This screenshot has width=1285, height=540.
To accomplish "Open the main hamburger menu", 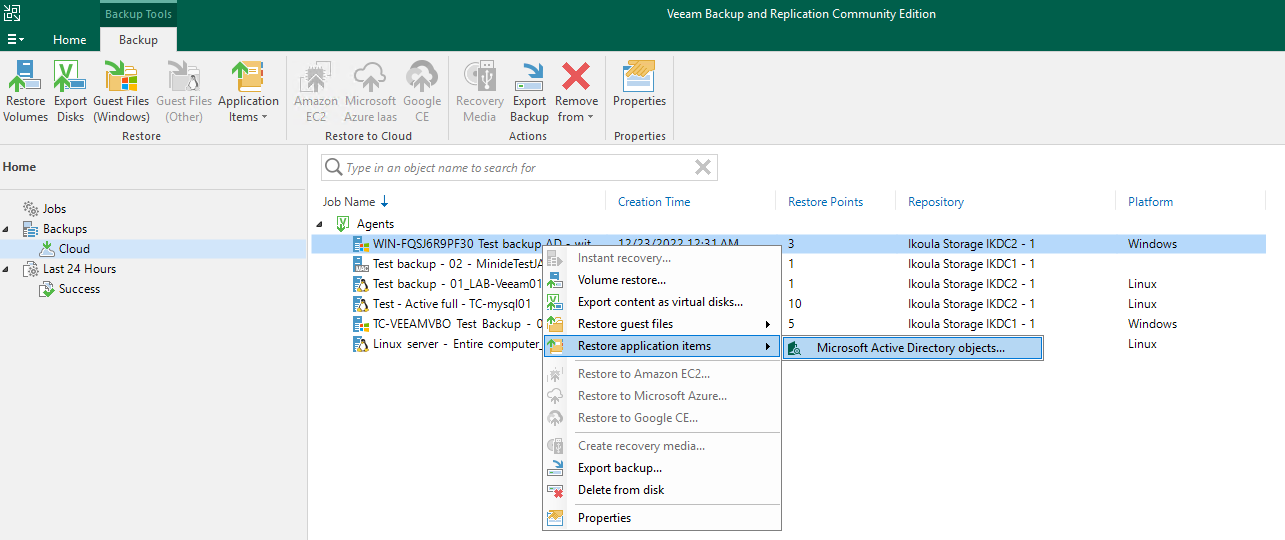I will coord(15,39).
